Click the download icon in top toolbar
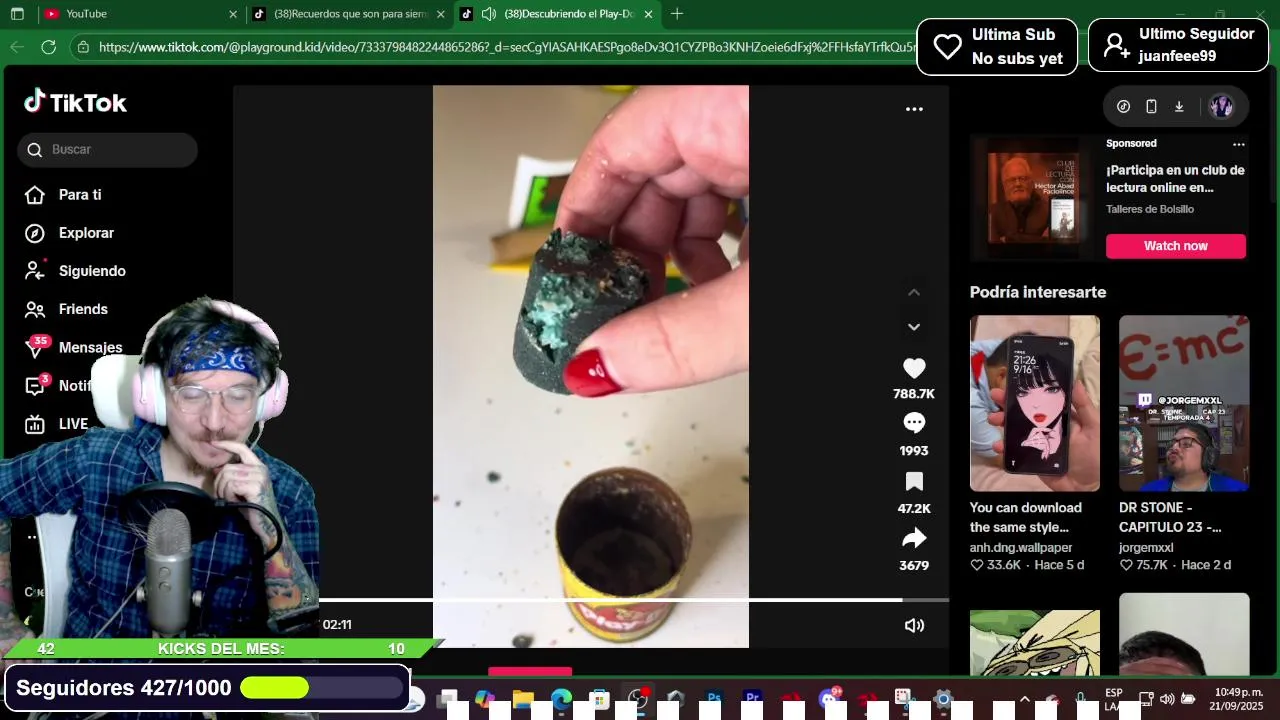 1179,107
